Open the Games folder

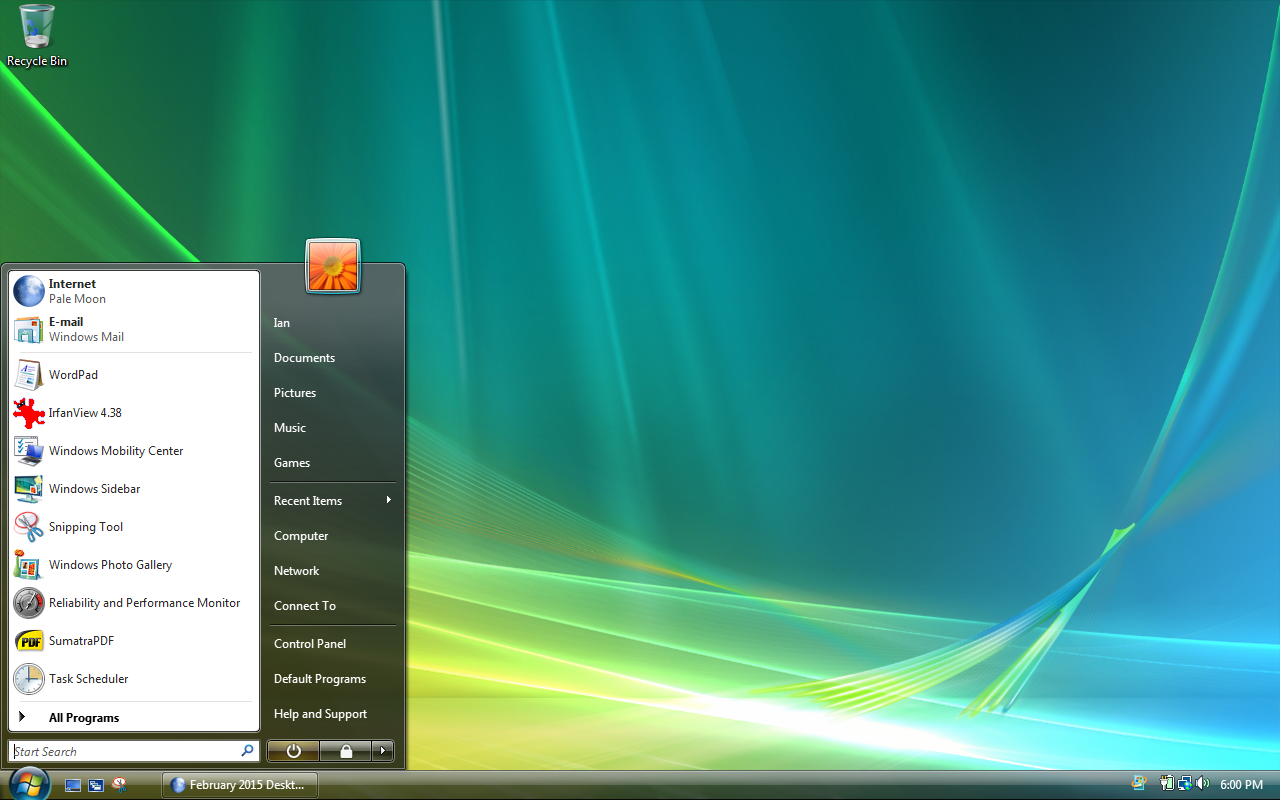pyautogui.click(x=333, y=463)
